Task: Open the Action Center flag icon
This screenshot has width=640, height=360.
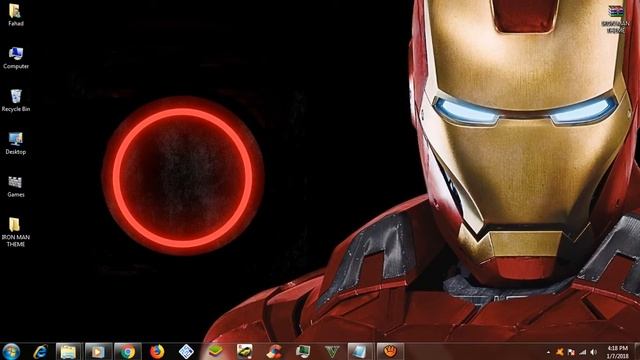Action: [571, 352]
